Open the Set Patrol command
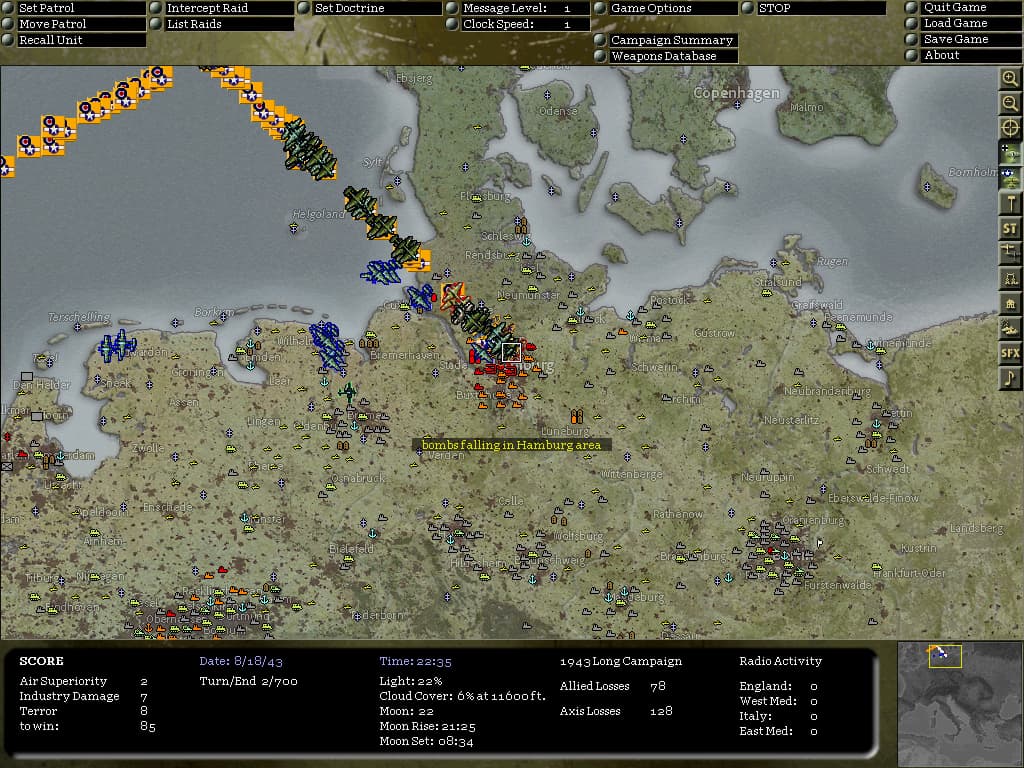This screenshot has height=768, width=1024. (74, 8)
